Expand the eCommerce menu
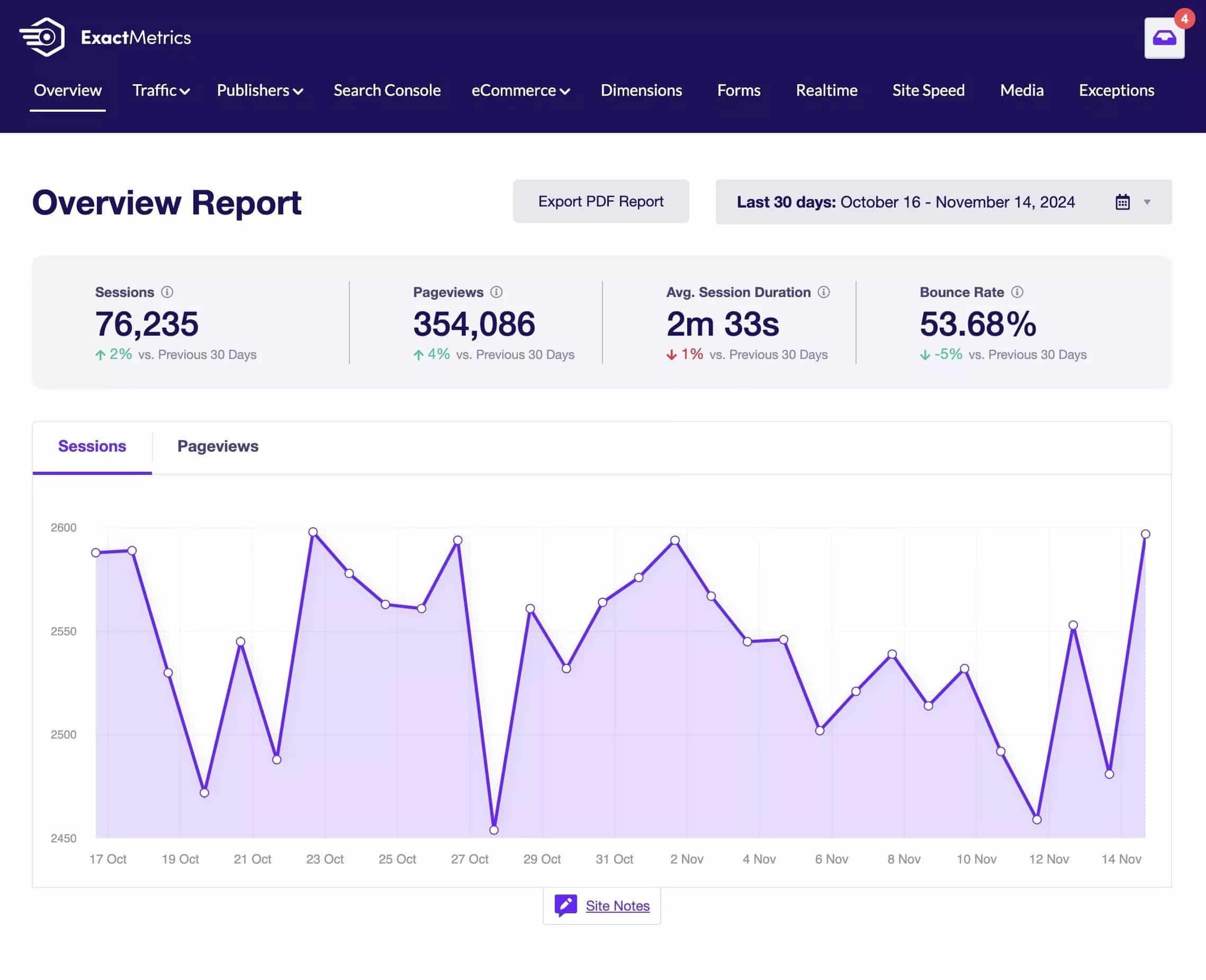The image size is (1206, 980). [x=520, y=91]
